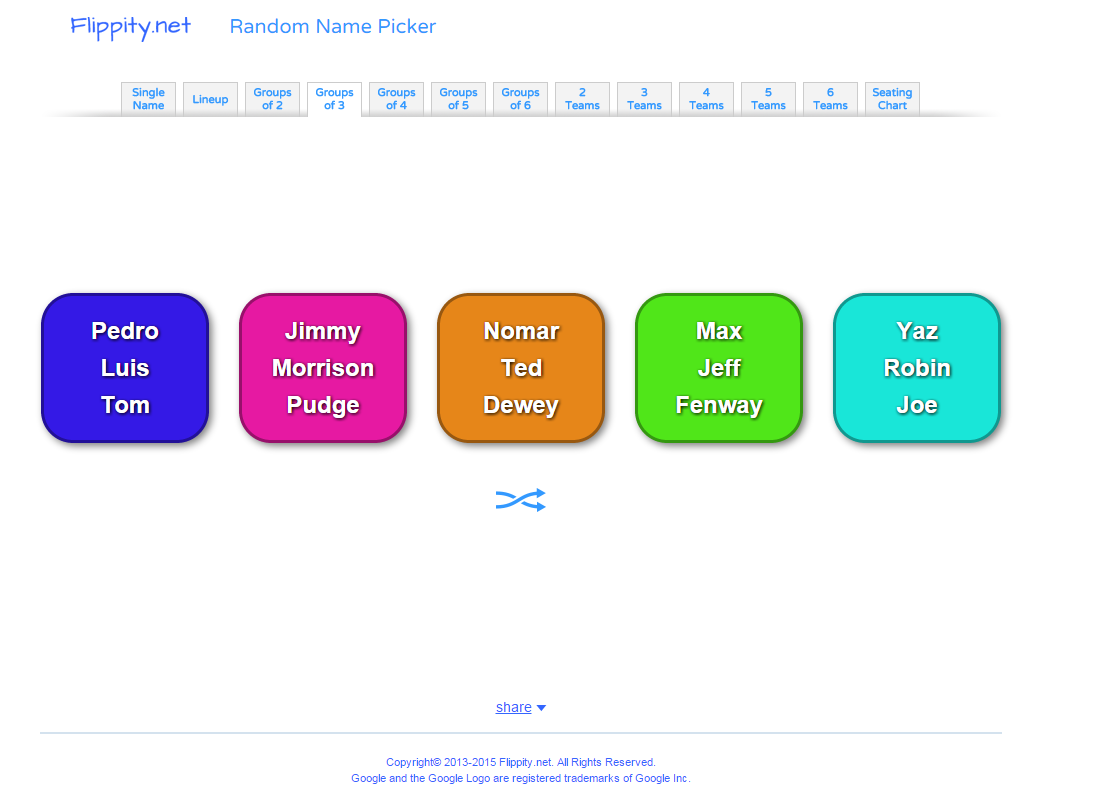Click the Flippity.net logo

coord(130,27)
